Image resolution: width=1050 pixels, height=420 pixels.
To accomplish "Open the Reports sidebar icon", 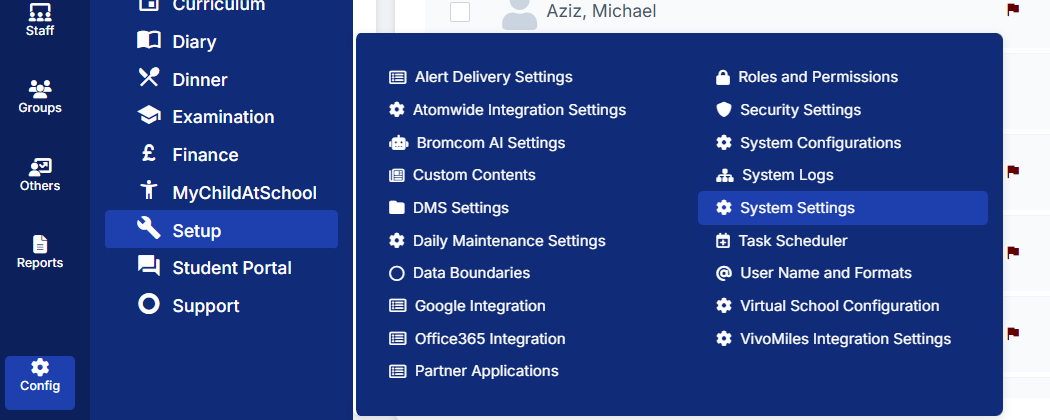I will tap(40, 244).
